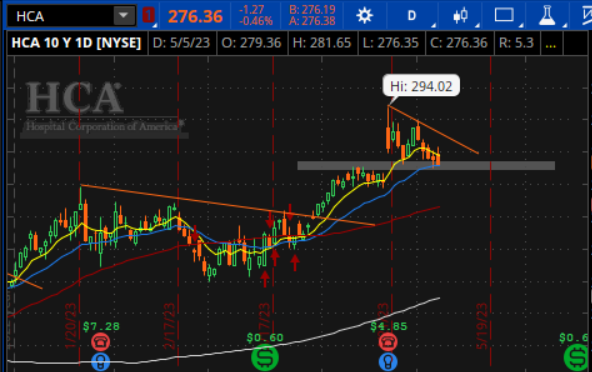This screenshot has height=372, width=592.
Task: Open the candlestick chart style menu
Action: point(461,16)
